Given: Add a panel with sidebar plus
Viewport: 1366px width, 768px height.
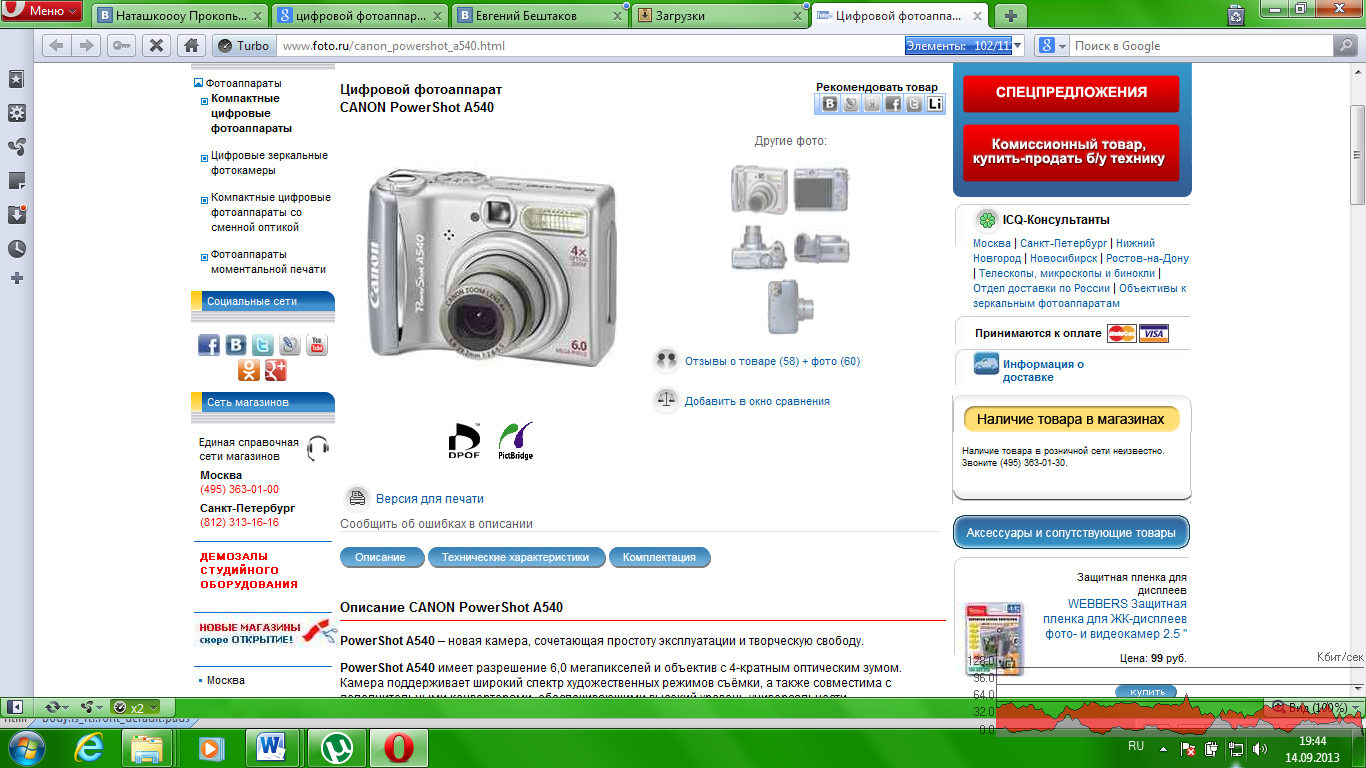Looking at the screenshot, I should coord(17,278).
